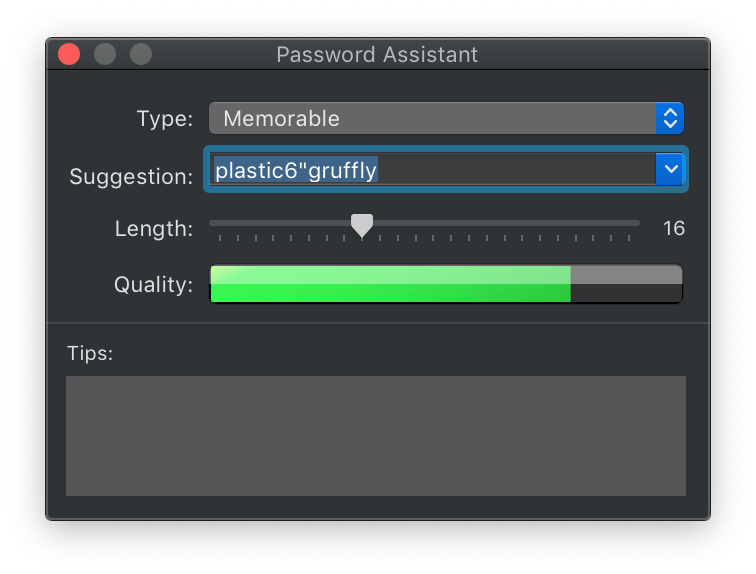The image size is (756, 574).
Task: Open the Type popup showing Memorable
Action: click(432, 118)
